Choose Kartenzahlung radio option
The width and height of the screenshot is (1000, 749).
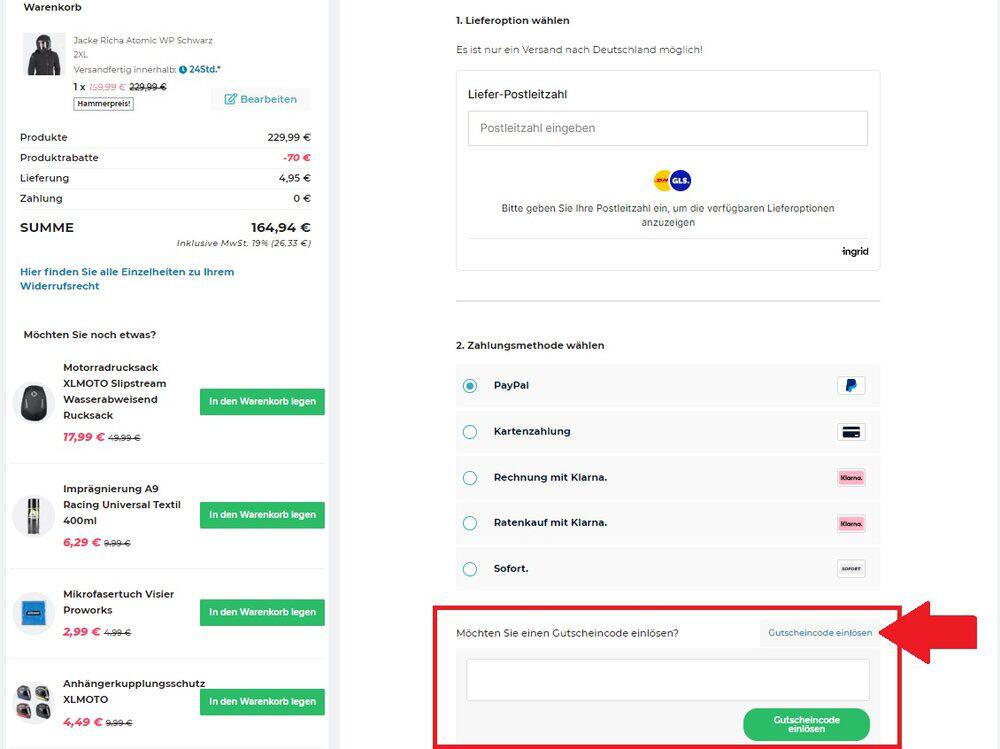pos(470,432)
